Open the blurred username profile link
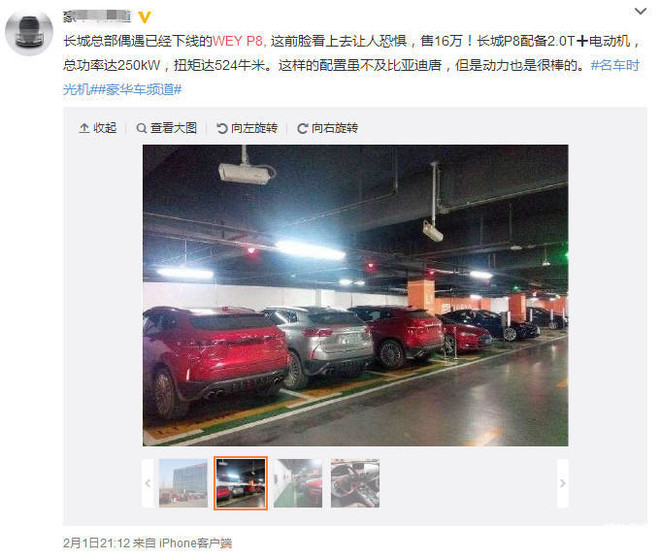This screenshot has height=558, width=660. click(x=97, y=16)
